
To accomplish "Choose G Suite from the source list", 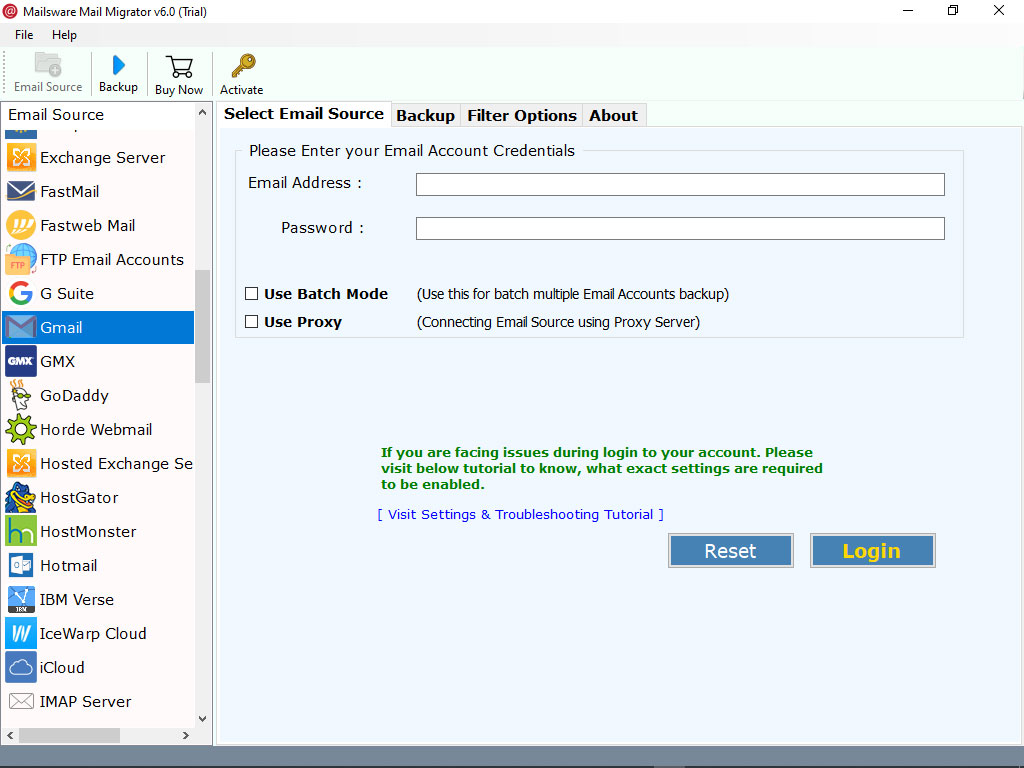I will click(x=98, y=293).
